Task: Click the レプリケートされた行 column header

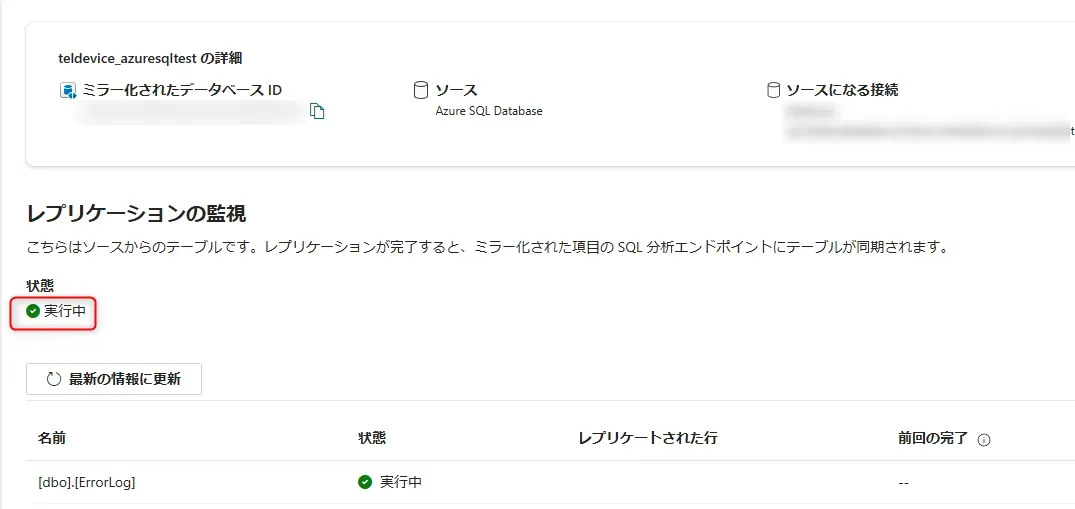Action: click(648, 438)
